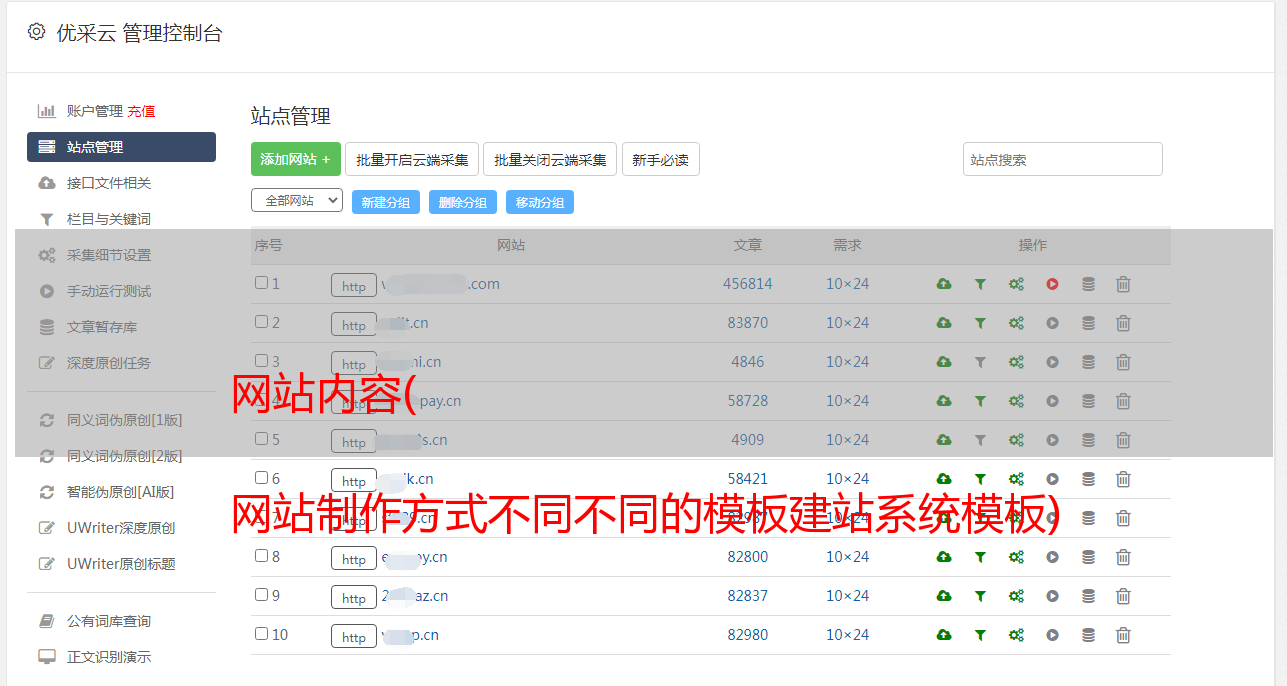
Task: Click play icon in row 8
Action: [1052, 557]
